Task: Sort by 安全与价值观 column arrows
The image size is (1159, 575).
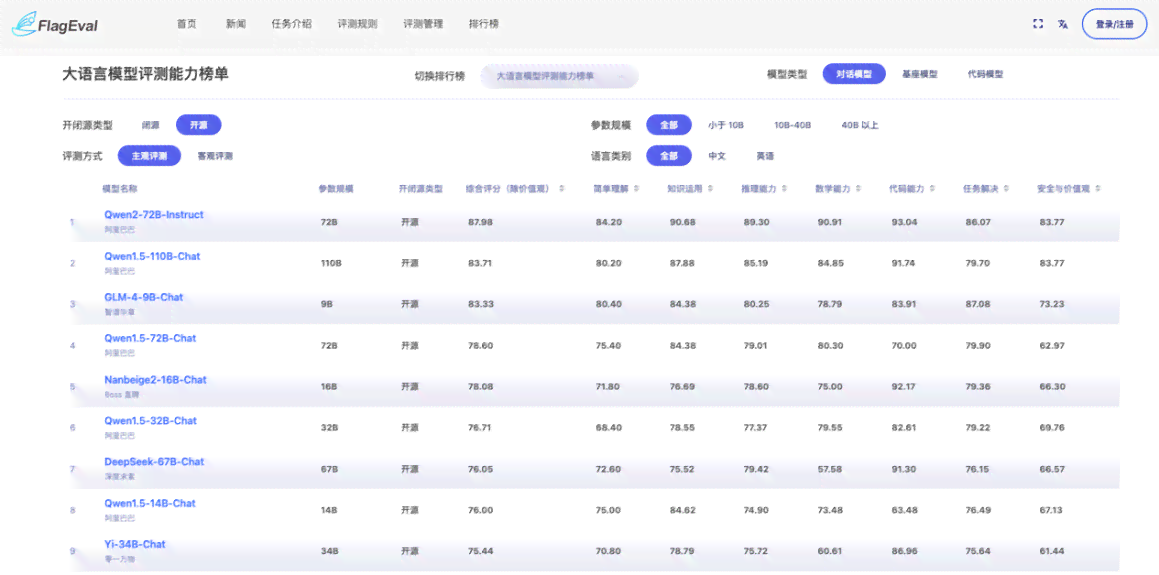Action: (1098, 189)
